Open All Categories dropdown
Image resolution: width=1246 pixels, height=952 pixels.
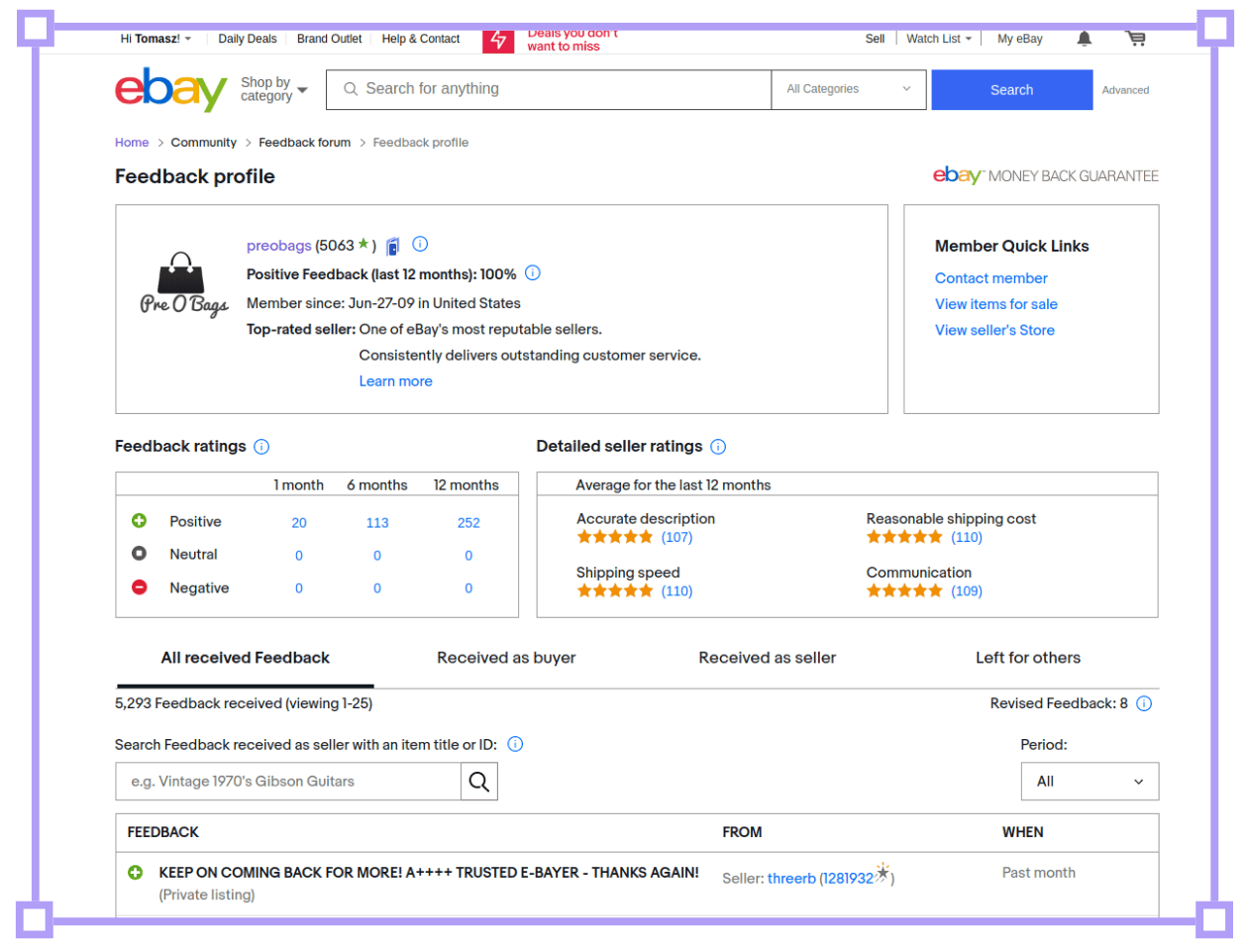coord(849,89)
